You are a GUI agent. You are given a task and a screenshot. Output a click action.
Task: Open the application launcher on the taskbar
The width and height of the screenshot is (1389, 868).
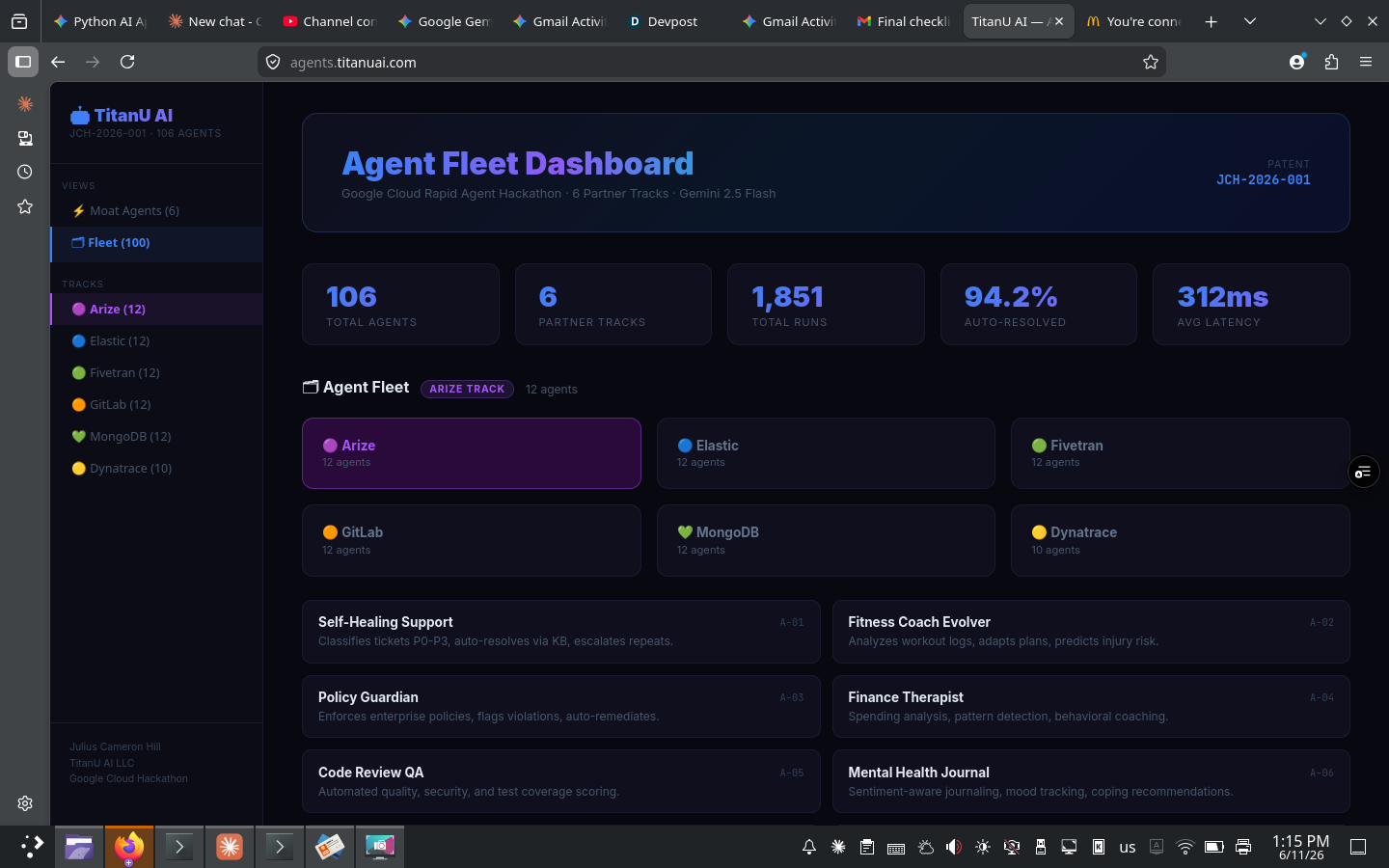(31, 847)
